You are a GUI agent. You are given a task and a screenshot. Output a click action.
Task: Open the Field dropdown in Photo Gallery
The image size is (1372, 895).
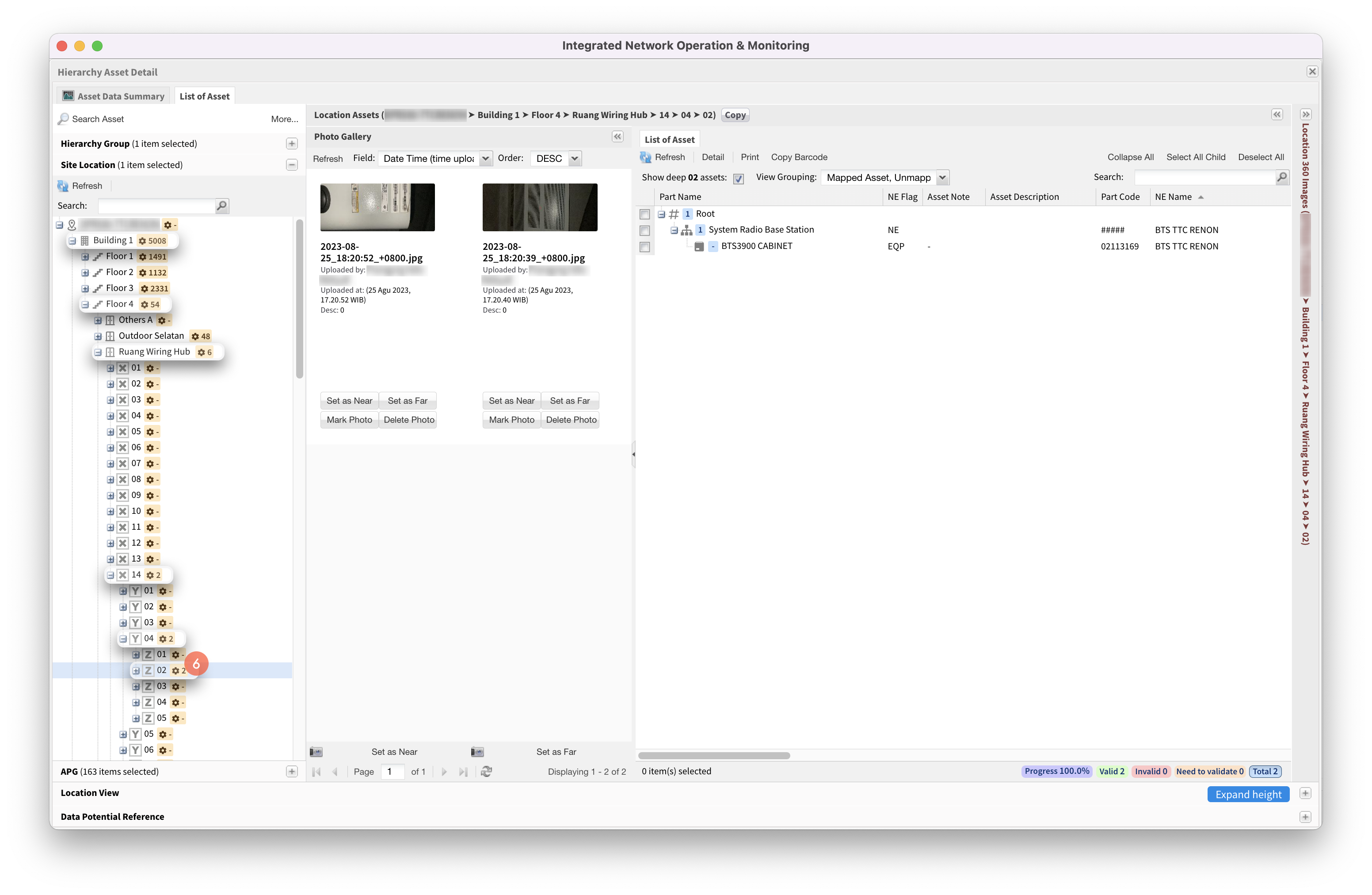coord(485,159)
